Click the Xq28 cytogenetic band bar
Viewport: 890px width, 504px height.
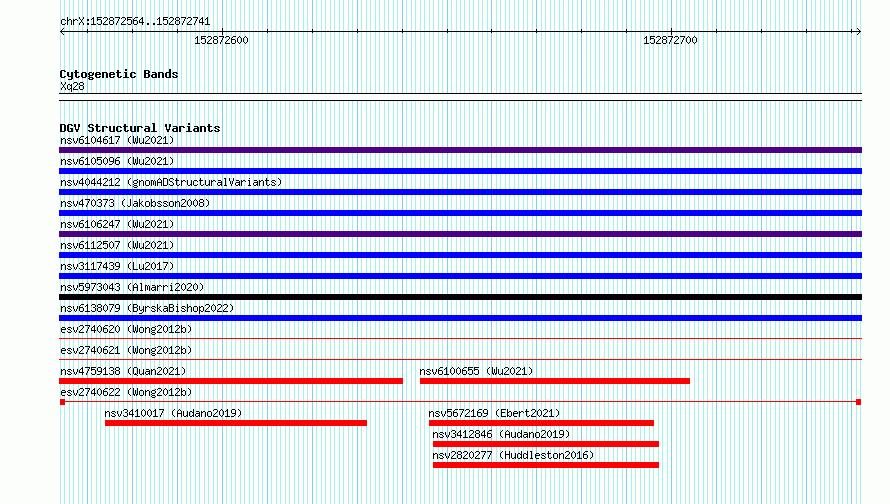(x=460, y=97)
